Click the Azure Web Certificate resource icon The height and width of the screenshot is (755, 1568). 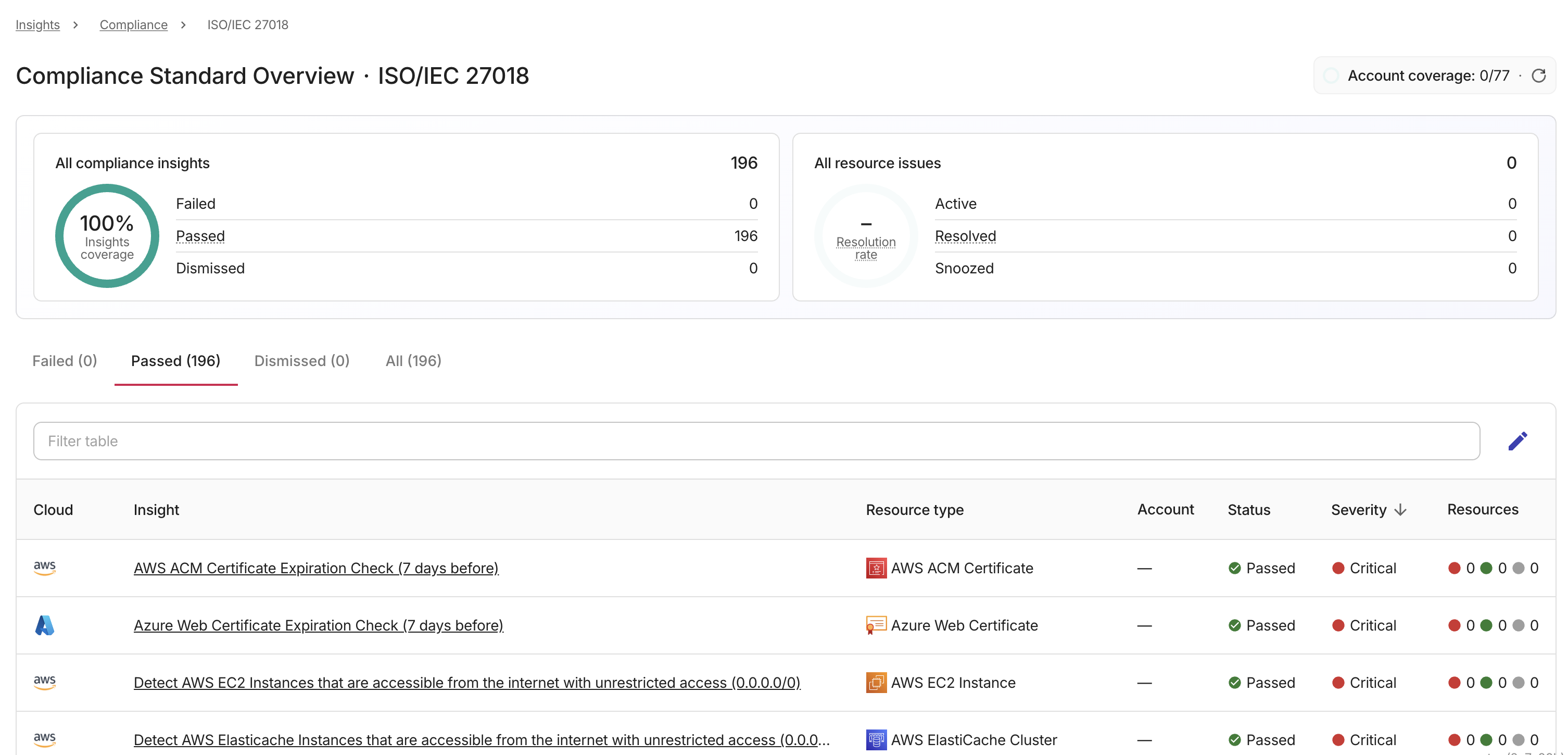[x=876, y=625]
